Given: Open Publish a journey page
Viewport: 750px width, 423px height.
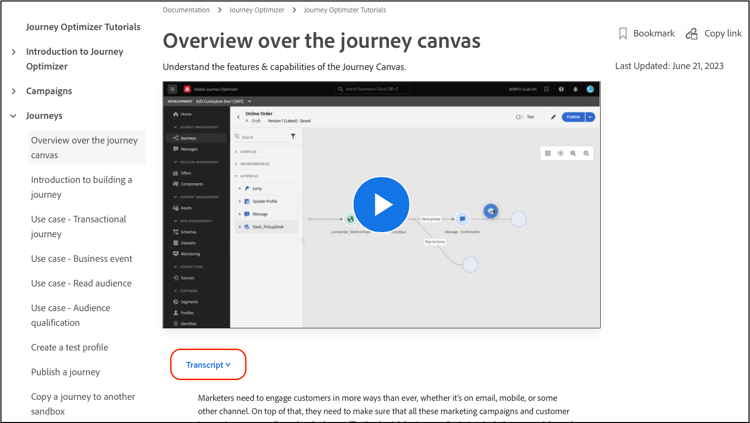Looking at the screenshot, I should 66,372.
